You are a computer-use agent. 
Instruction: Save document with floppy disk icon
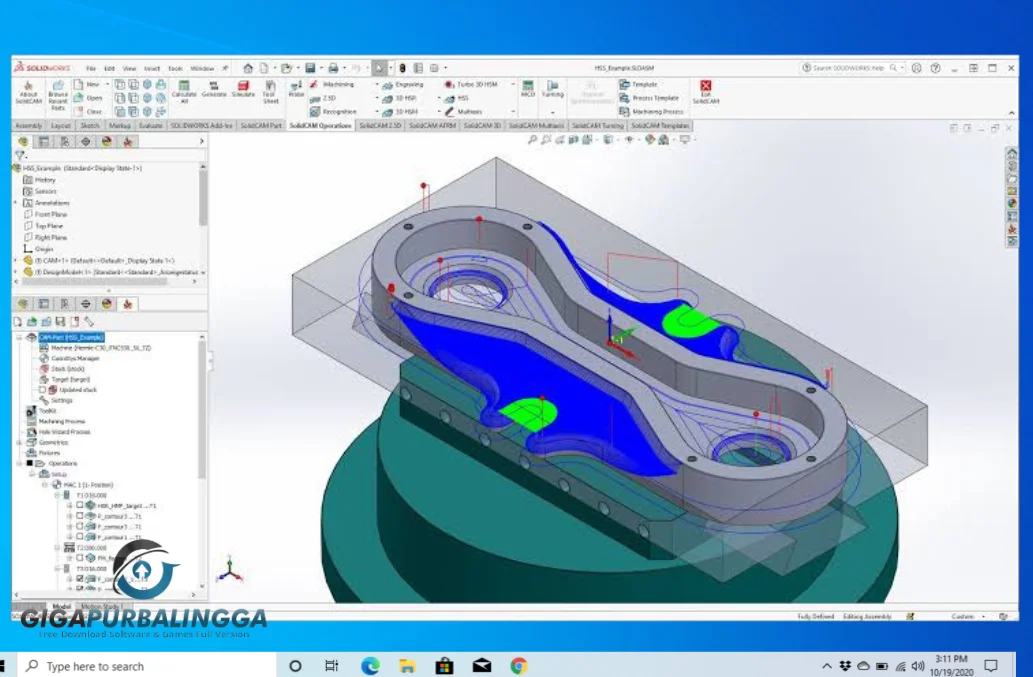pyautogui.click(x=310, y=68)
